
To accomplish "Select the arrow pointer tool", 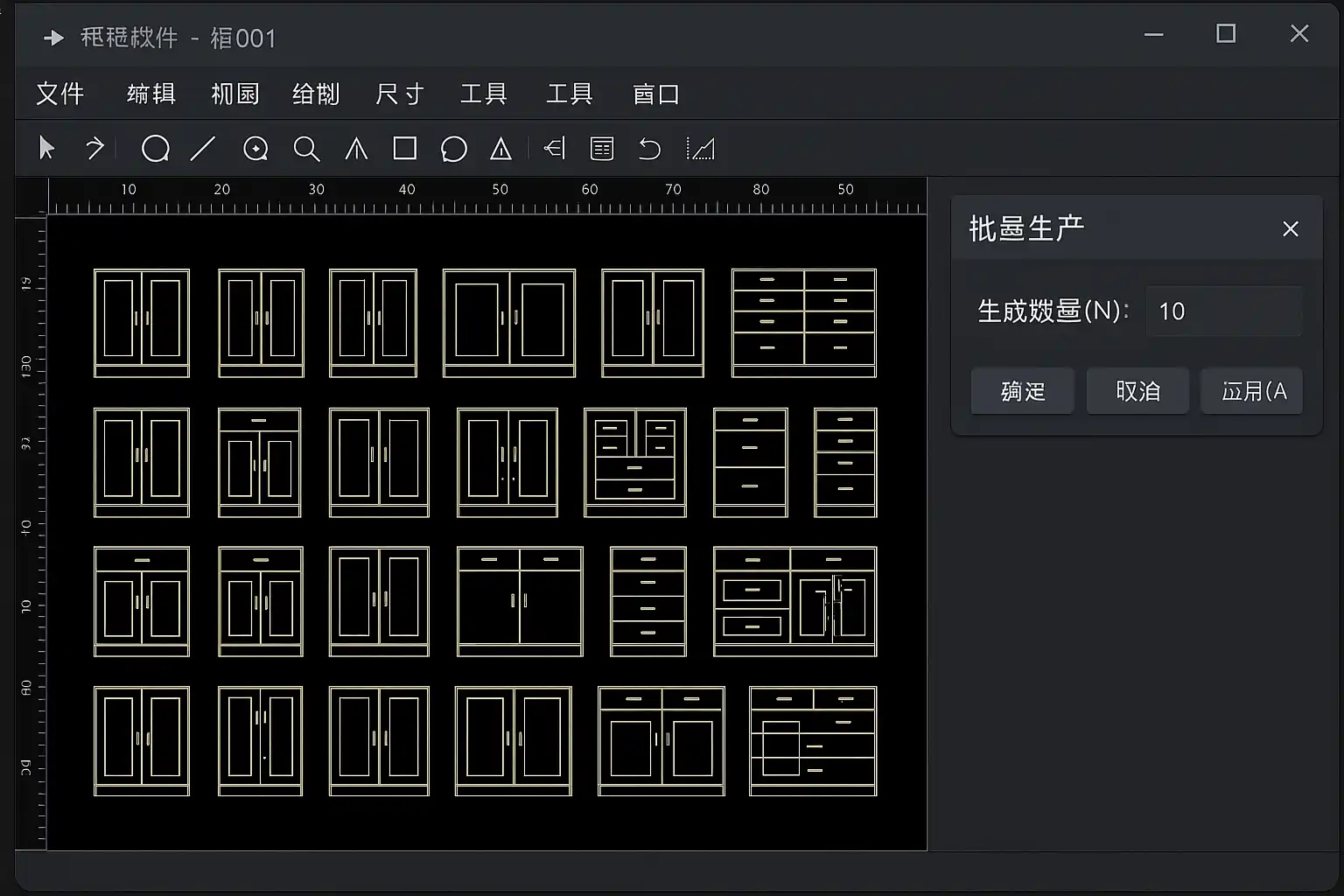I will click(47, 148).
